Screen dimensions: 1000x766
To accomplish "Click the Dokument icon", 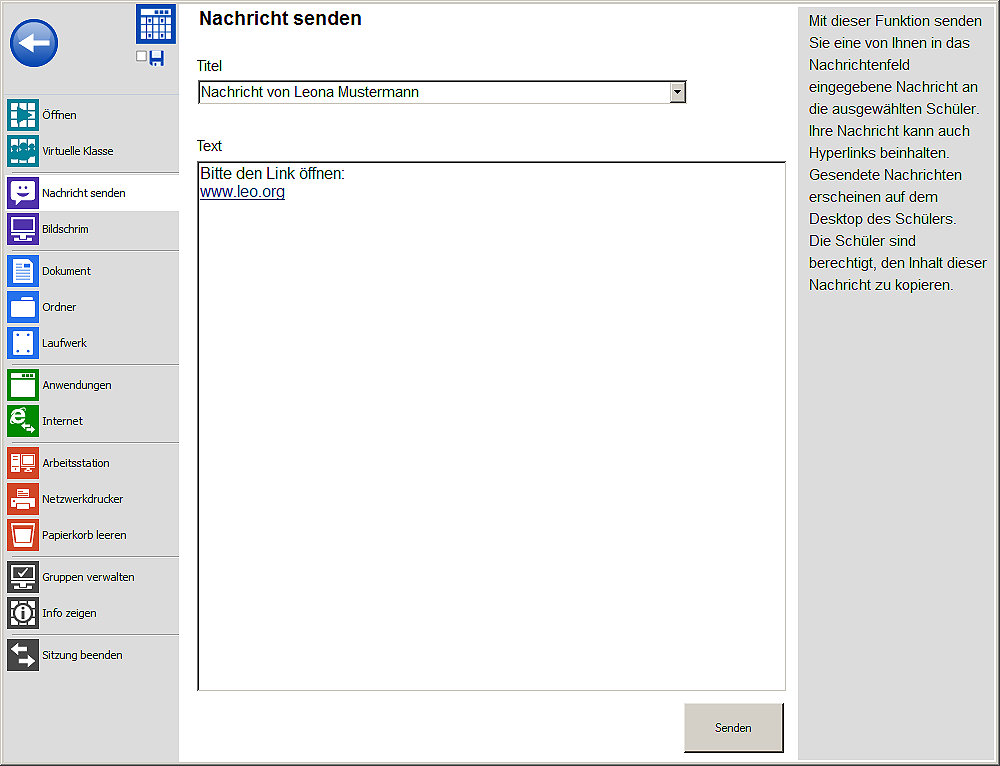I will coord(23,271).
